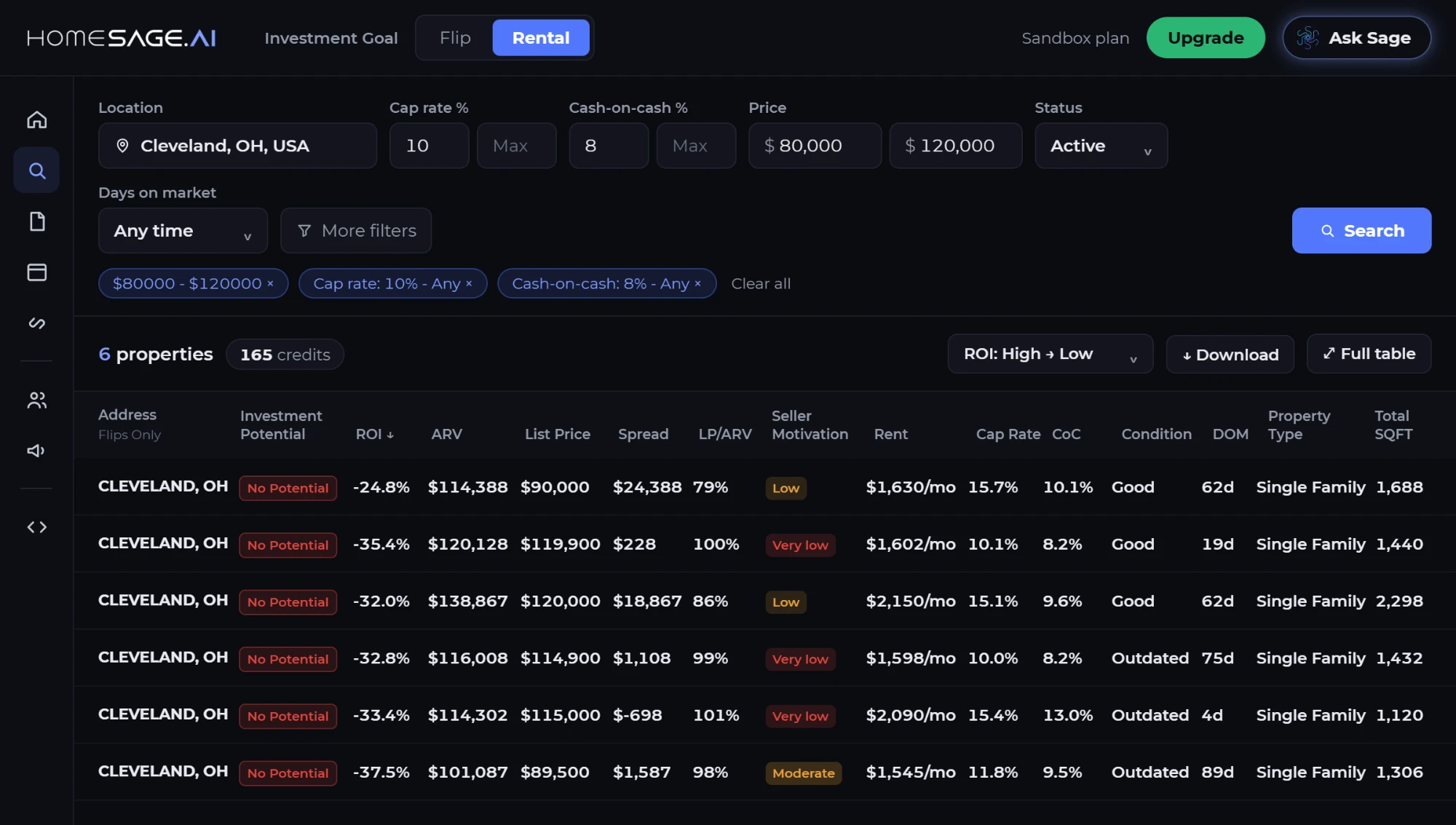Open the document icon in sidebar
This screenshot has width=1456, height=825.
pyautogui.click(x=36, y=221)
